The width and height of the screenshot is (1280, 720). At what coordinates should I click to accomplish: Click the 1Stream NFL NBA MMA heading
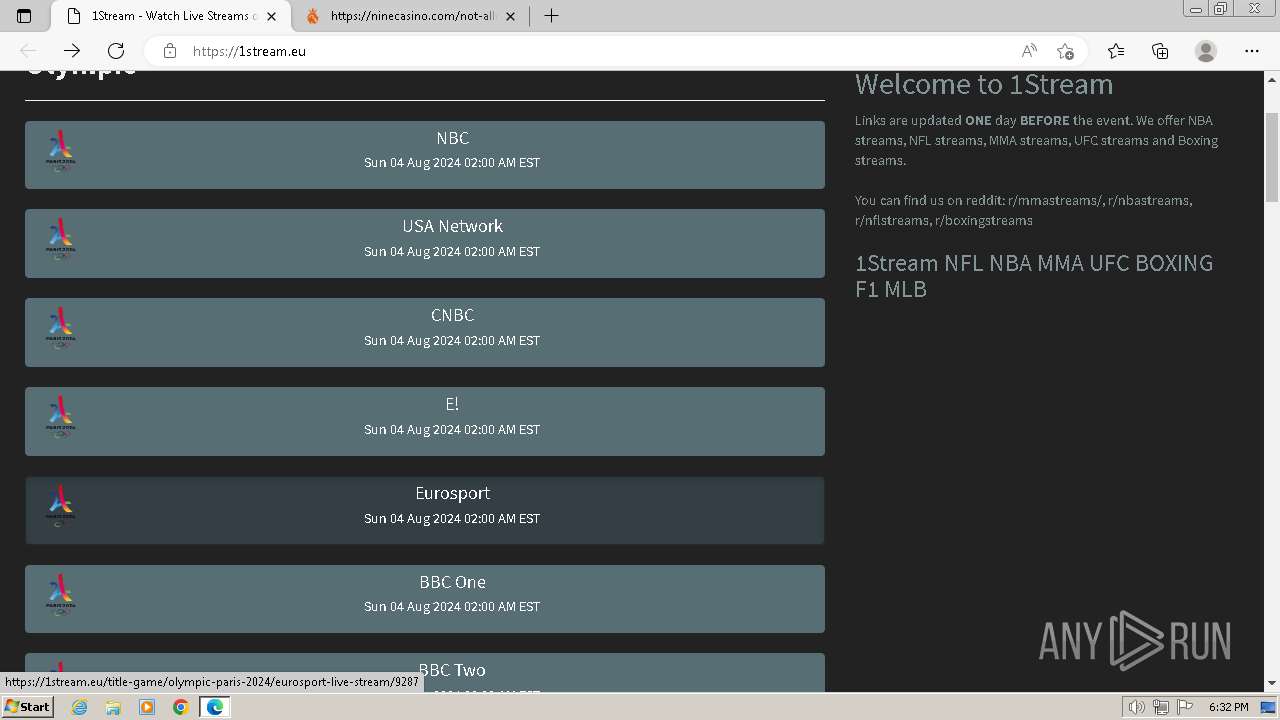[x=1034, y=276]
